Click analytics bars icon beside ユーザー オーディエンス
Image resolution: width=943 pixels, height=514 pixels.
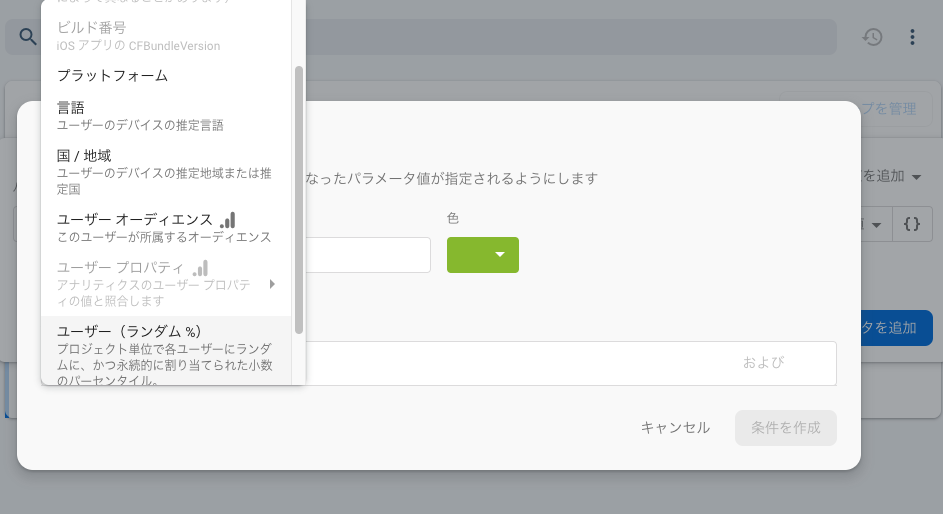coord(228,220)
